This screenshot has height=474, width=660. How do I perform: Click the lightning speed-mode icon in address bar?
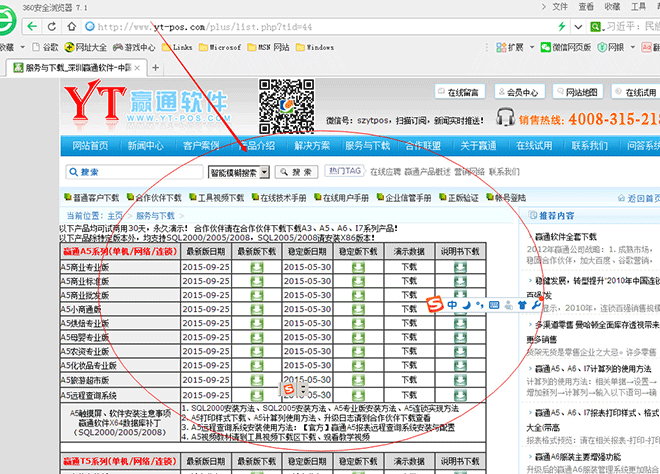pyautogui.click(x=562, y=27)
